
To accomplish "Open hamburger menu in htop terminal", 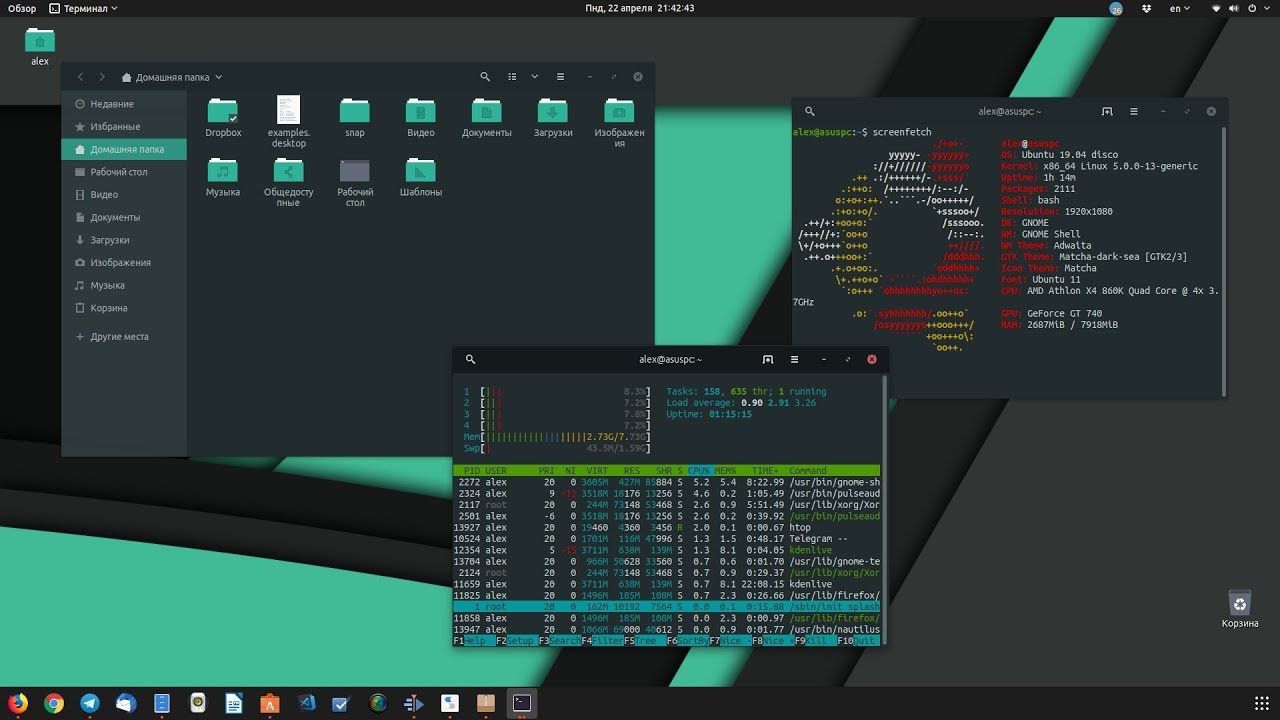I will pyautogui.click(x=794, y=359).
